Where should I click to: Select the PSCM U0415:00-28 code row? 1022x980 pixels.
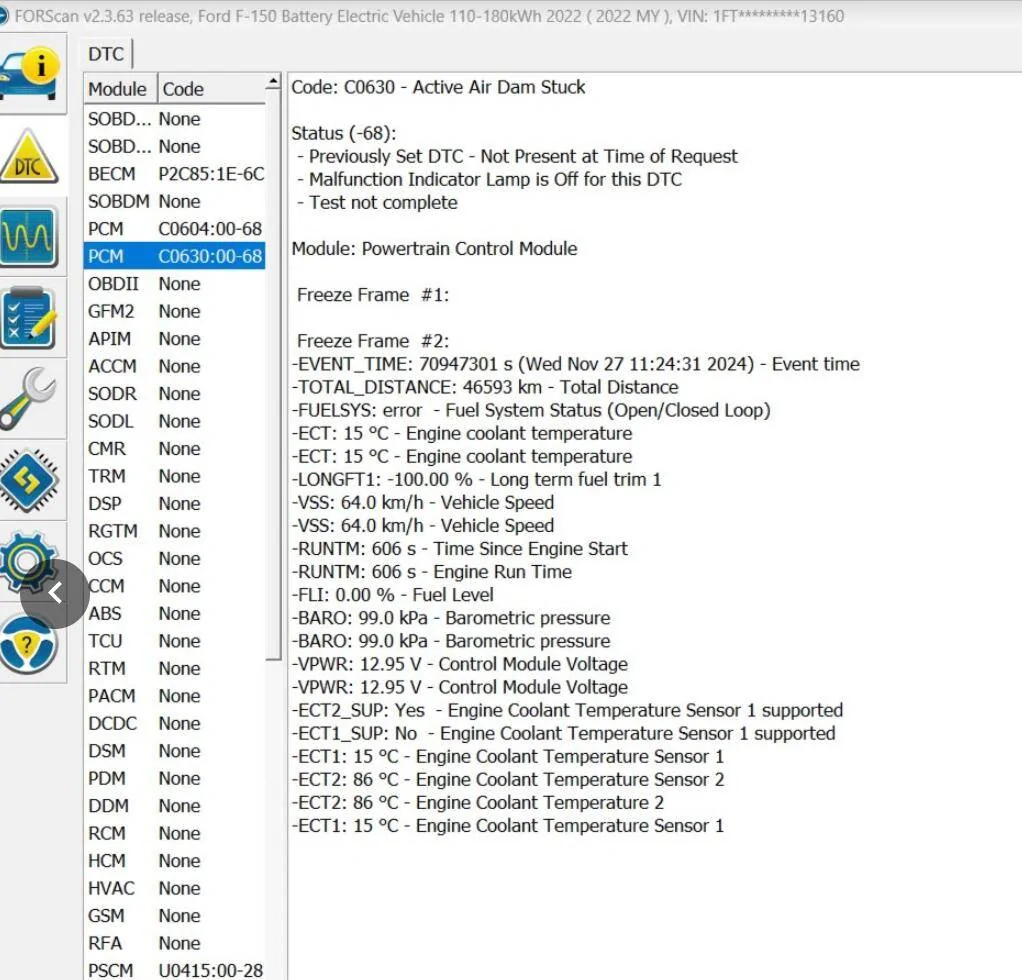[175, 970]
